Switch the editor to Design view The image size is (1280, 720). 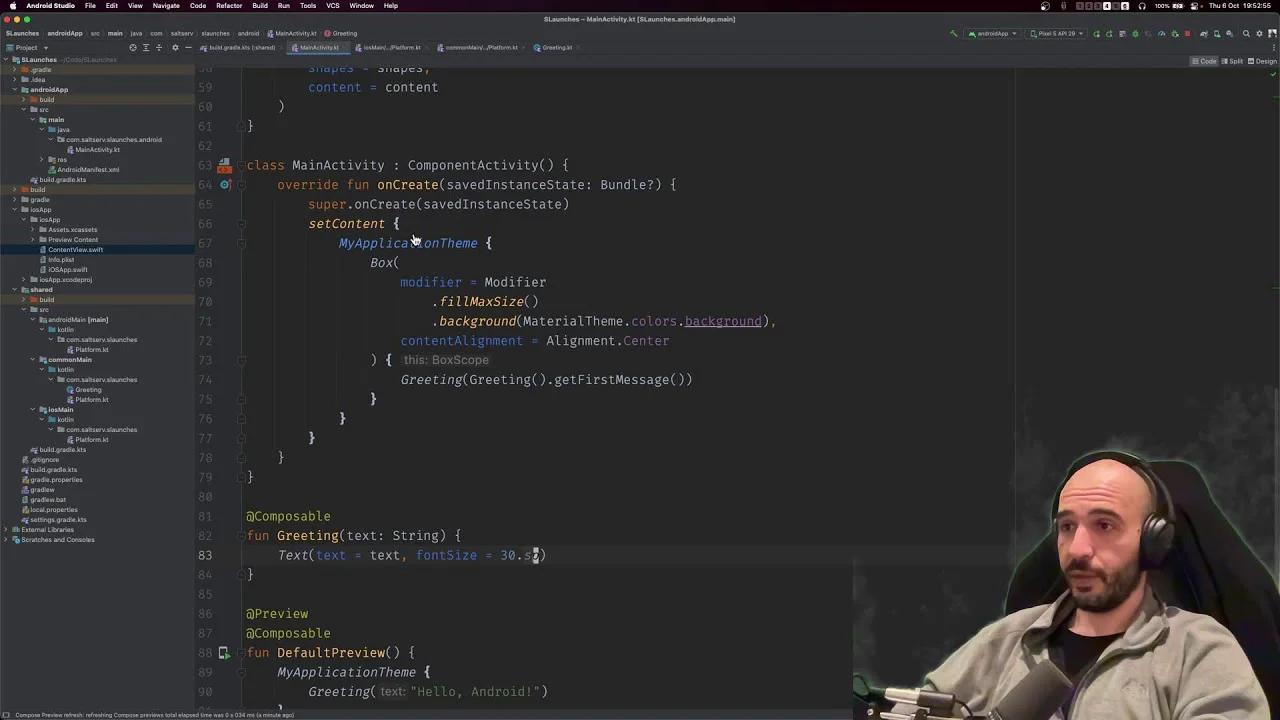pos(1266,61)
